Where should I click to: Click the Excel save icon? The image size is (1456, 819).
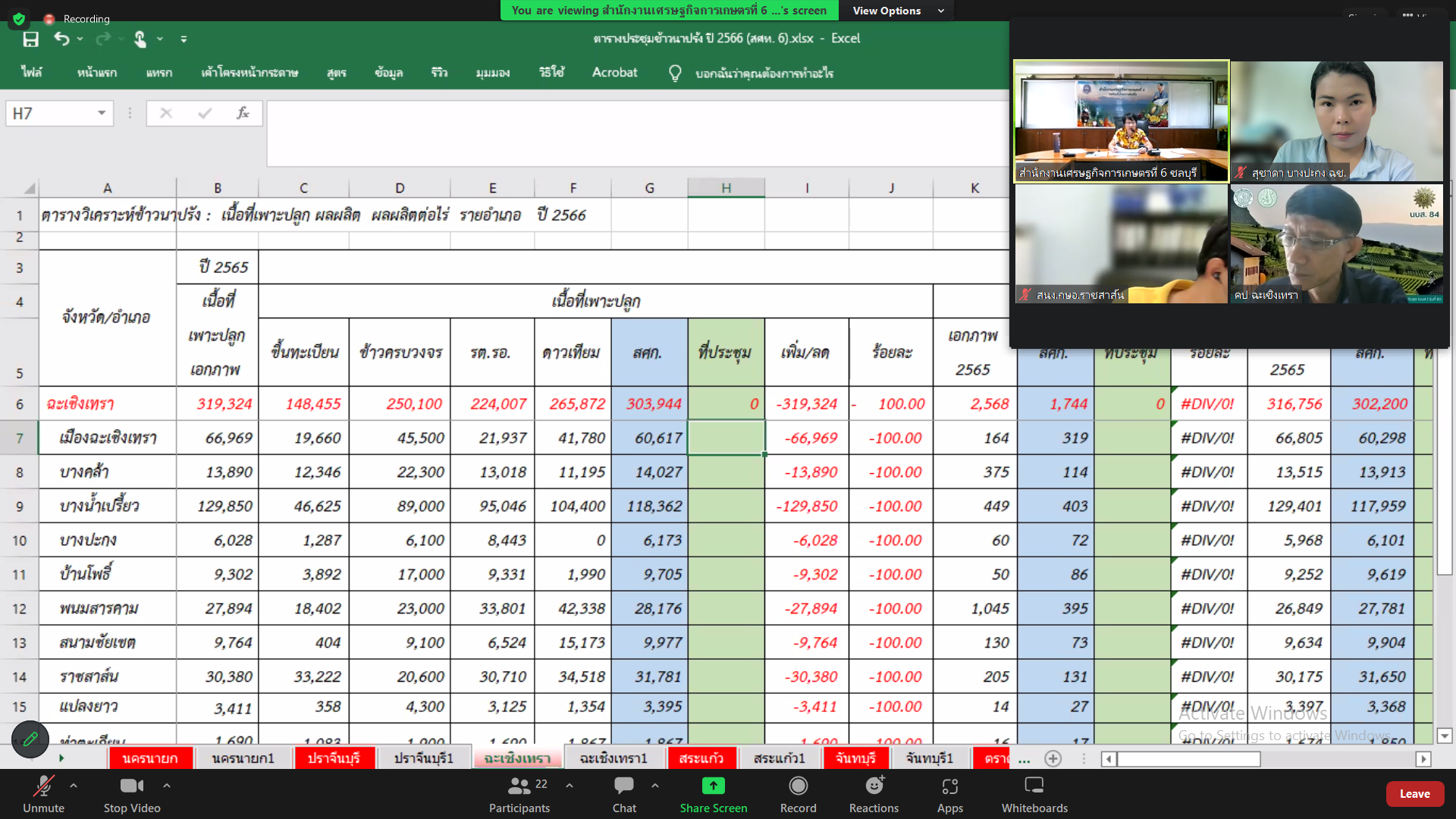tap(30, 39)
